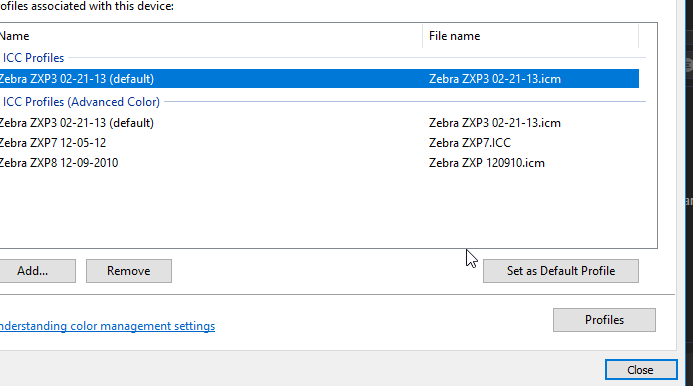Viewport: 693px width, 386px height.
Task: Click highlighted Zebra ZXP3 02-21-13.icm file name
Action: [x=495, y=79]
